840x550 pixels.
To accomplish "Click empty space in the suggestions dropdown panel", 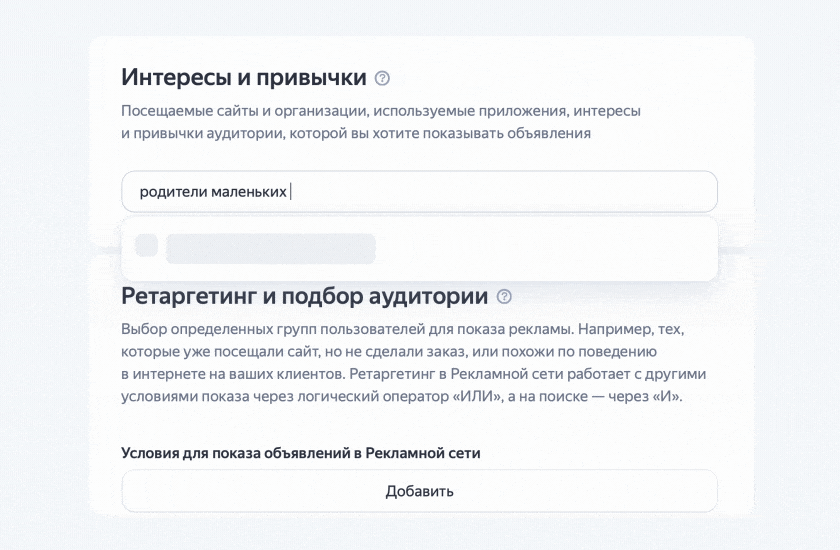I will click(x=550, y=248).
